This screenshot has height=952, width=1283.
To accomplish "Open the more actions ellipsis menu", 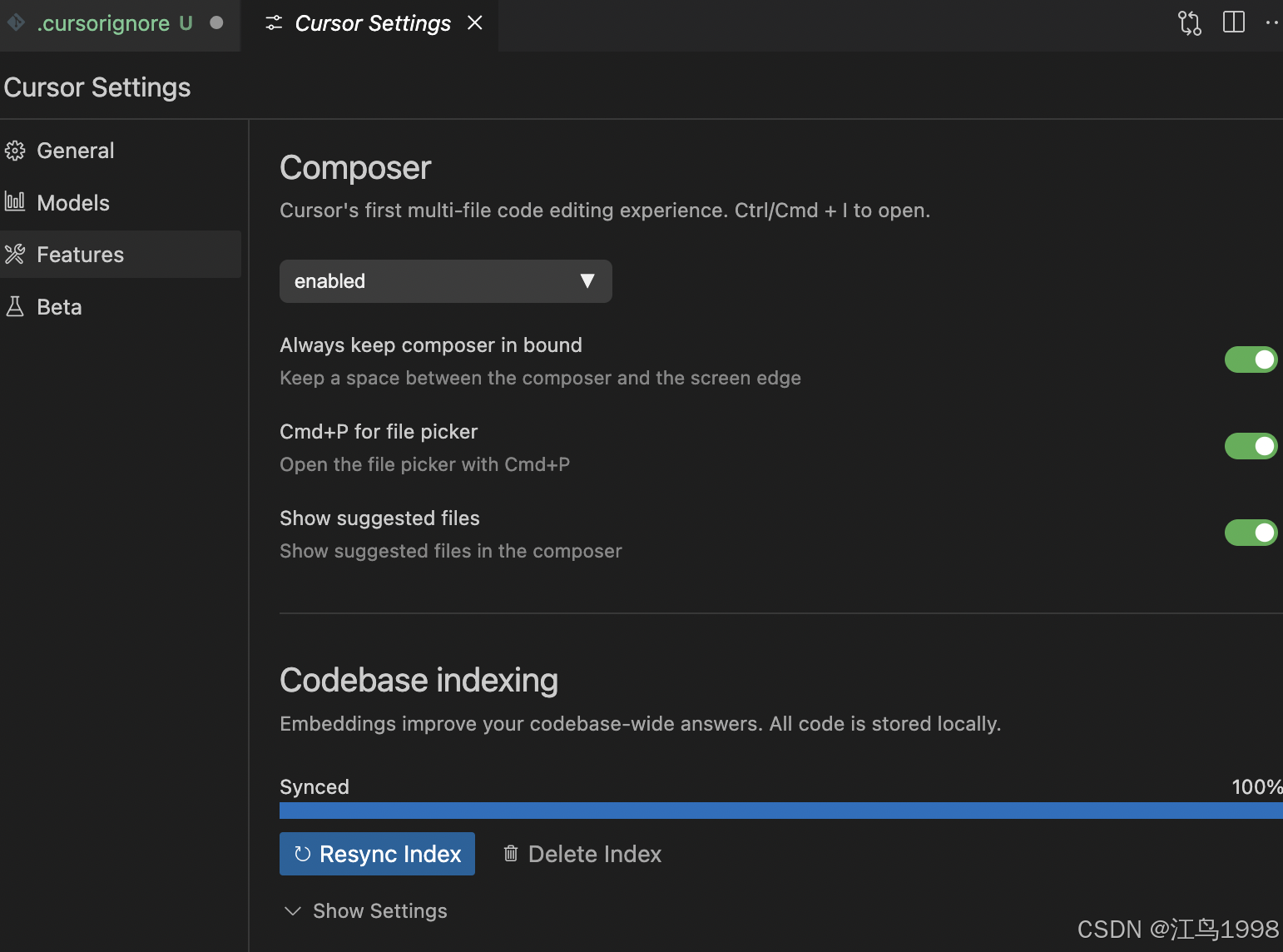I will tap(1272, 22).
